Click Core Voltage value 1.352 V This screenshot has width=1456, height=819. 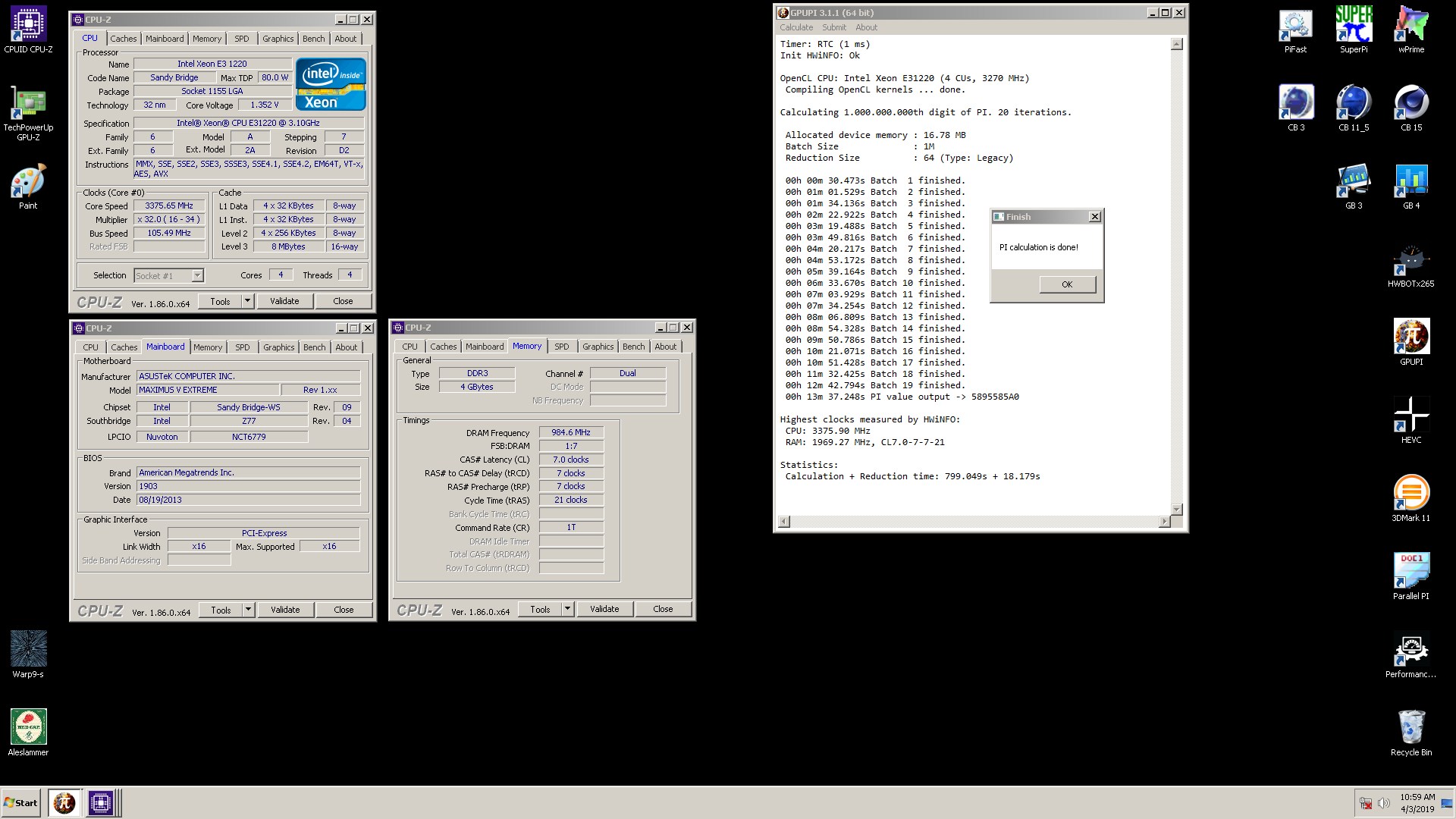pos(265,105)
